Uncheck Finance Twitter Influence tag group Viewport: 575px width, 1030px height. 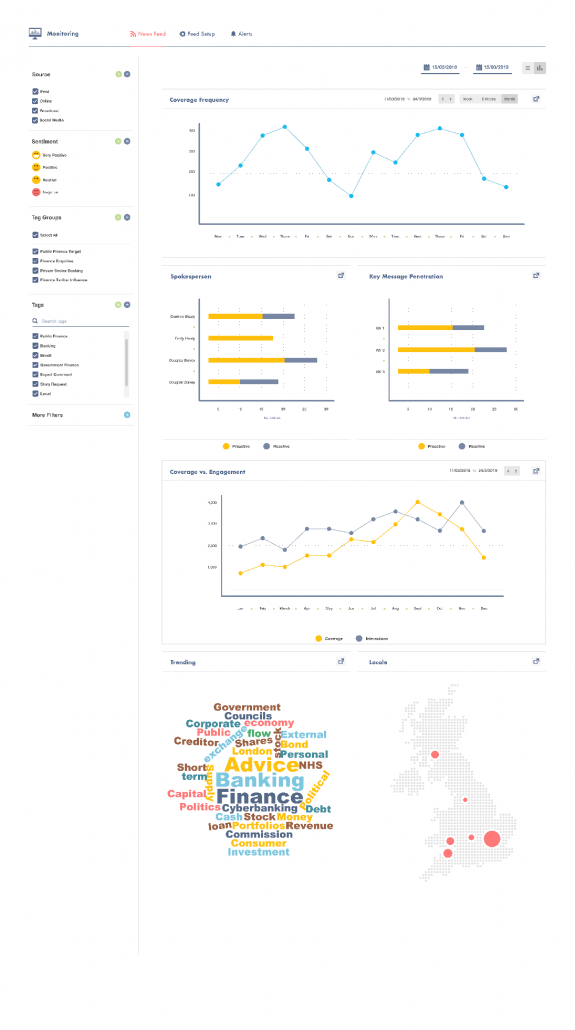pos(35,280)
